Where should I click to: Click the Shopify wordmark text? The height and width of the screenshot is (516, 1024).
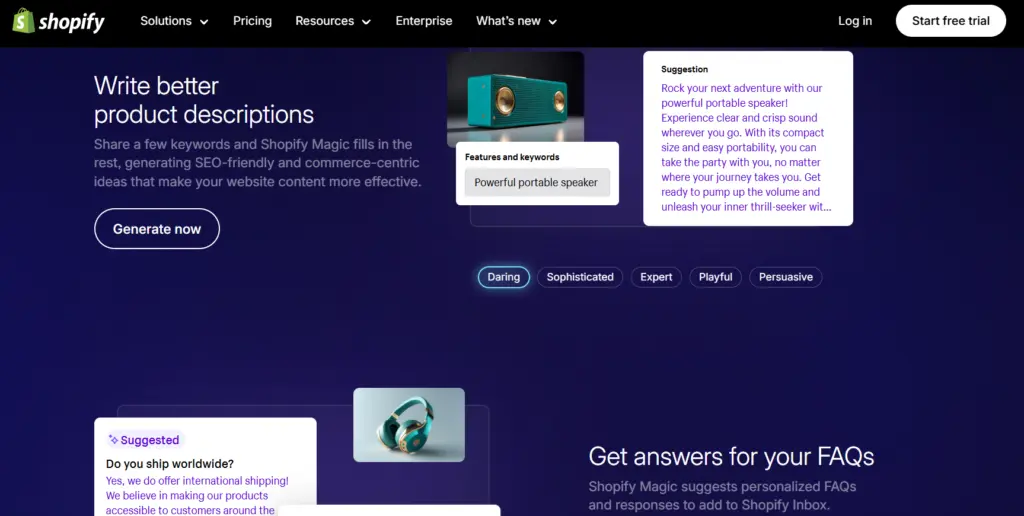click(x=71, y=22)
